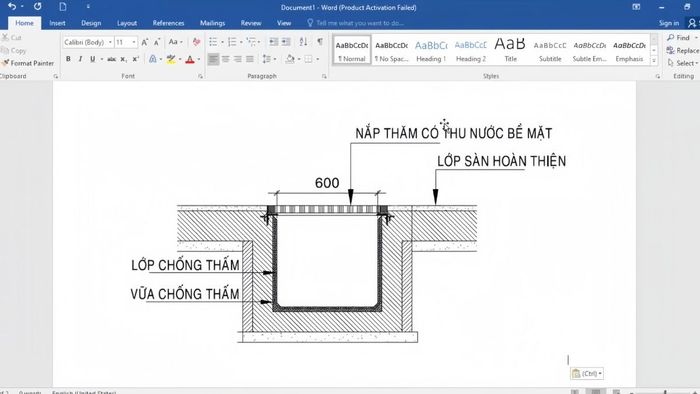Toggle Italic formatting
700x394 pixels.
point(80,59)
